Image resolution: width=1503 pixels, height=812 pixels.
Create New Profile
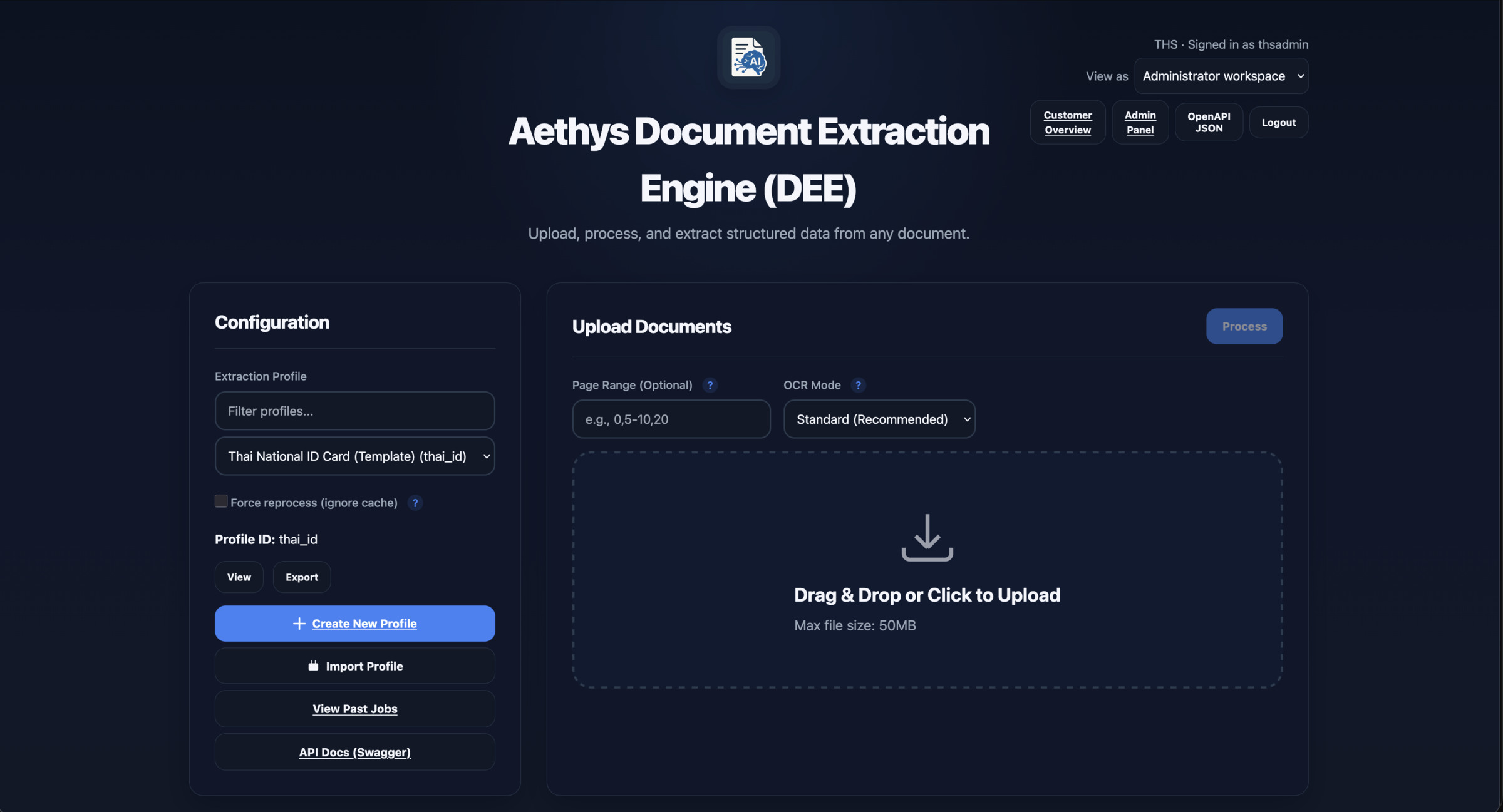tap(355, 624)
